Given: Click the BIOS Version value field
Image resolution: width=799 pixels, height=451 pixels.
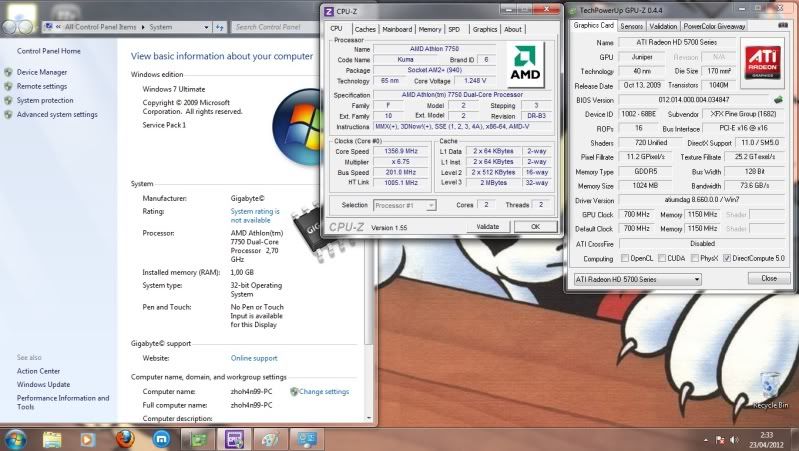Looking at the screenshot, I should click(694, 100).
